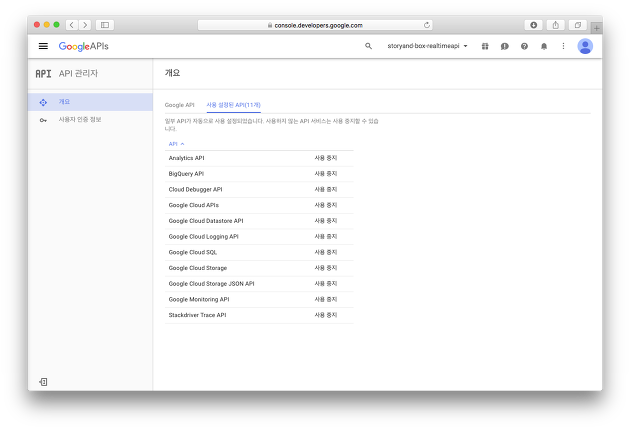
Task: Open the hamburger navigation menu
Action: point(43,46)
